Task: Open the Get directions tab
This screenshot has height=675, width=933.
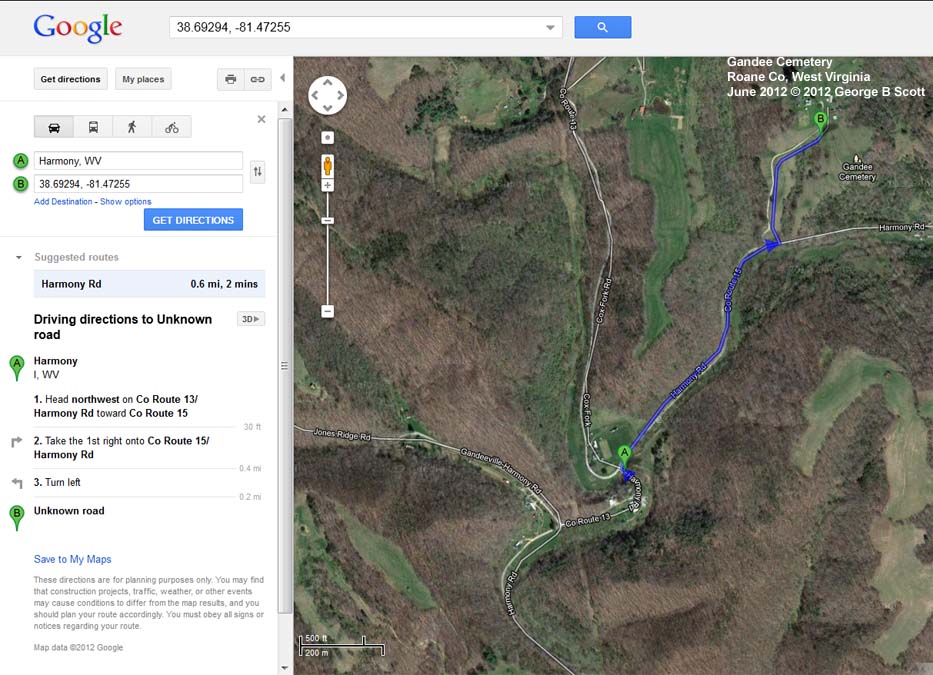Action: pyautogui.click(x=70, y=79)
